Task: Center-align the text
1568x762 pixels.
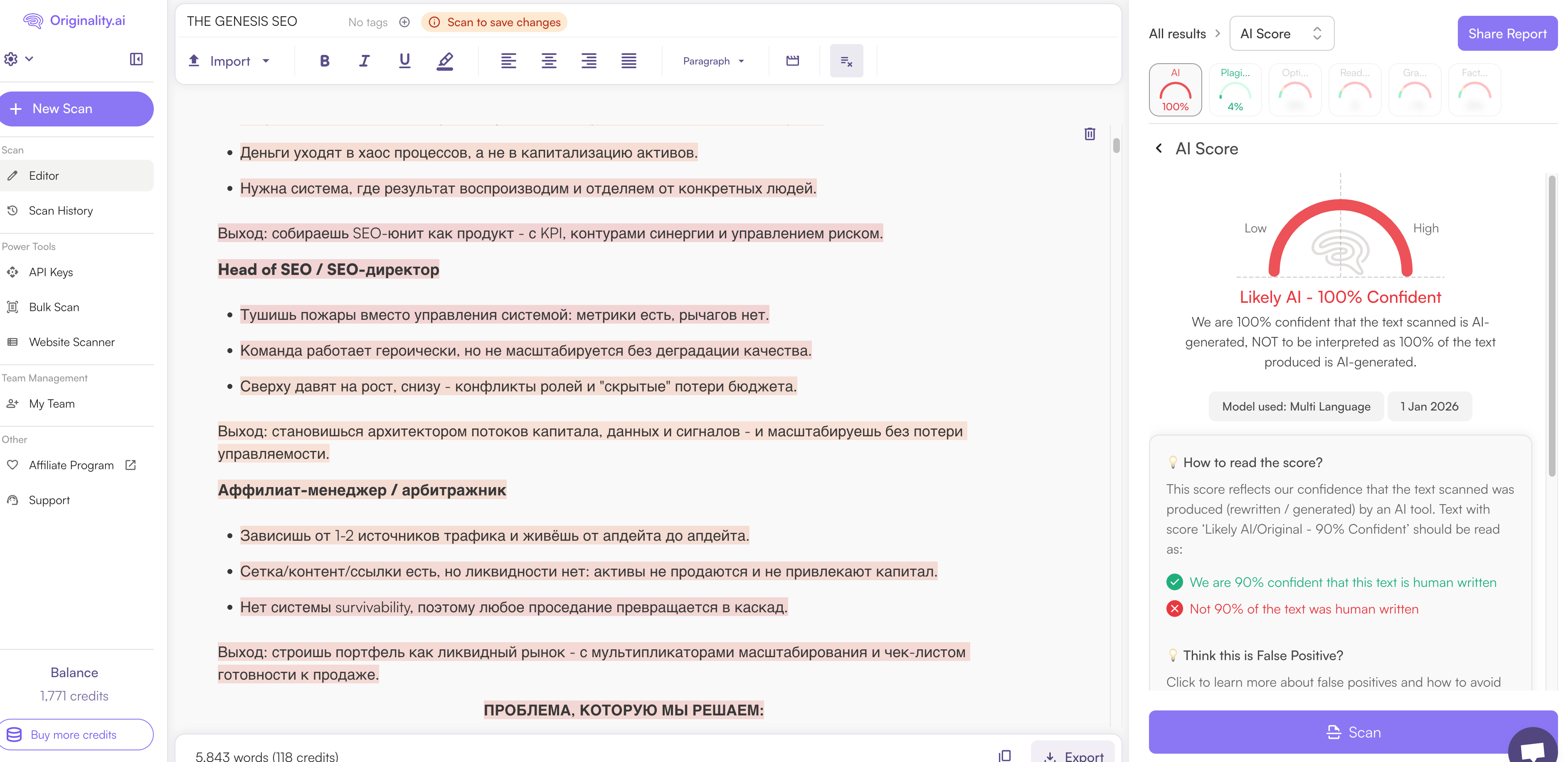Action: tap(548, 60)
